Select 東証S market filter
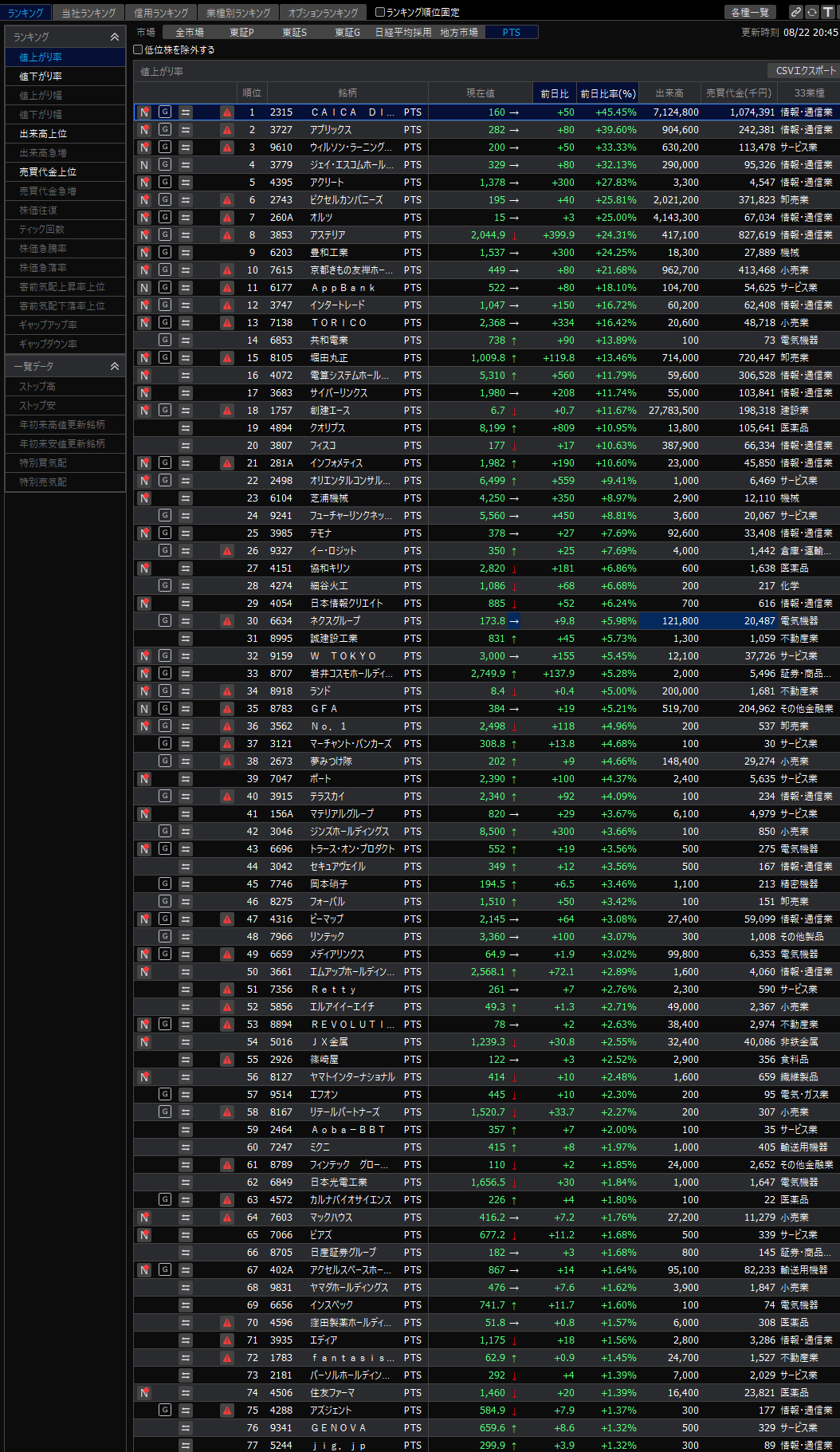Screen dimensions: 840x1452 [294, 33]
